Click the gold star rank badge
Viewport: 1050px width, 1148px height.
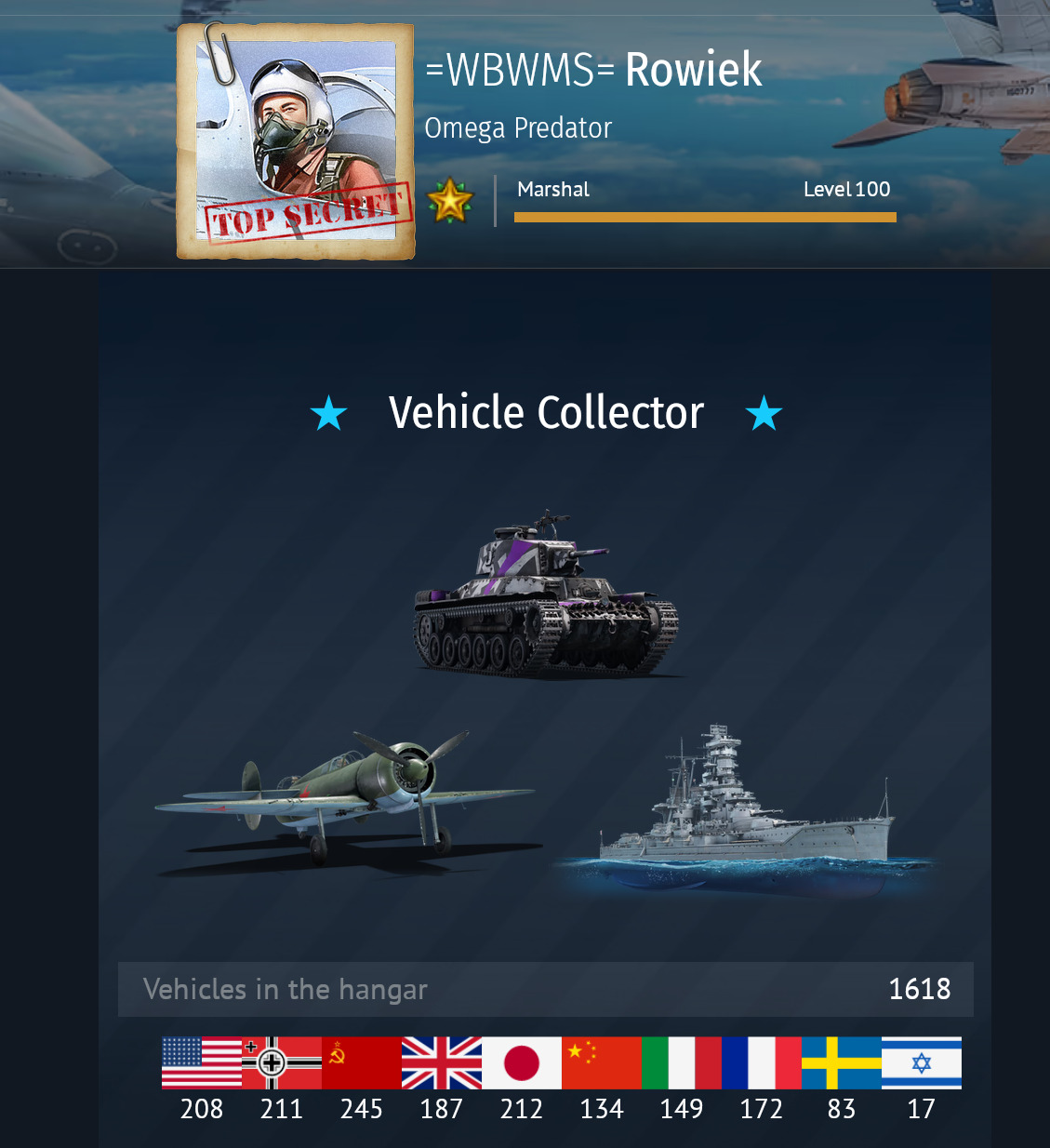pyautogui.click(x=450, y=200)
